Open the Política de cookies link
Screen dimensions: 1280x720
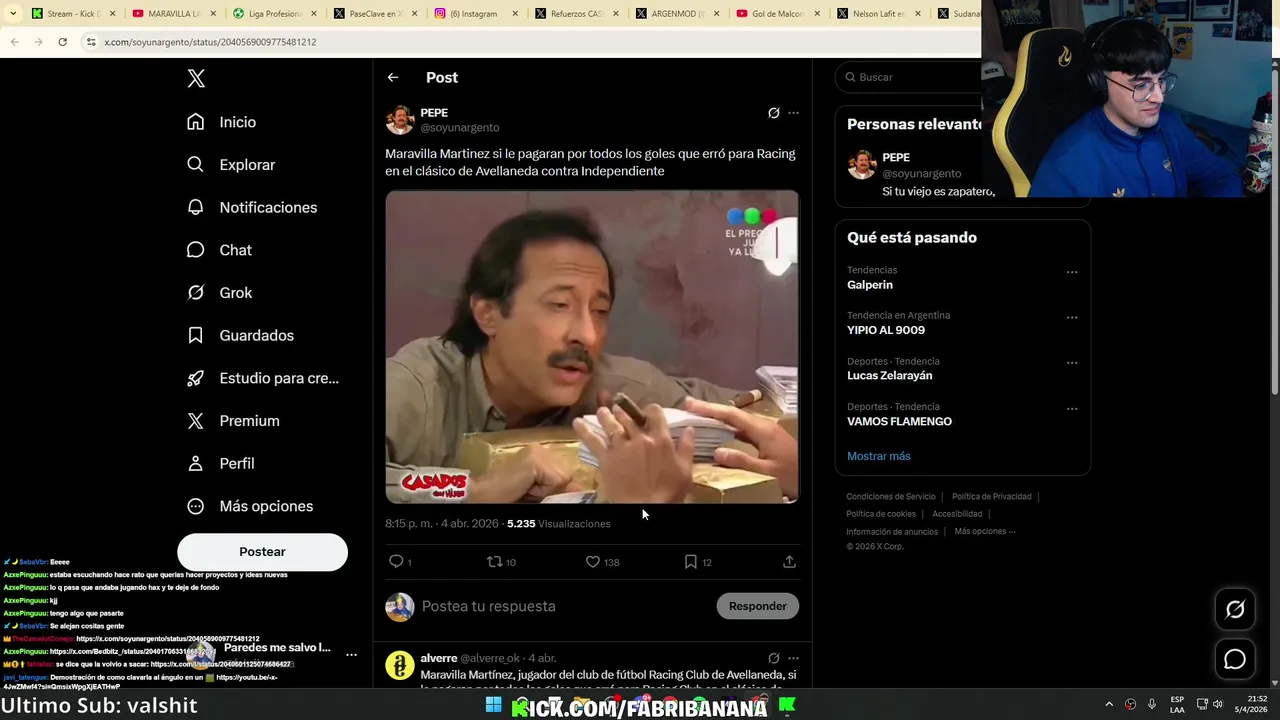click(x=881, y=514)
